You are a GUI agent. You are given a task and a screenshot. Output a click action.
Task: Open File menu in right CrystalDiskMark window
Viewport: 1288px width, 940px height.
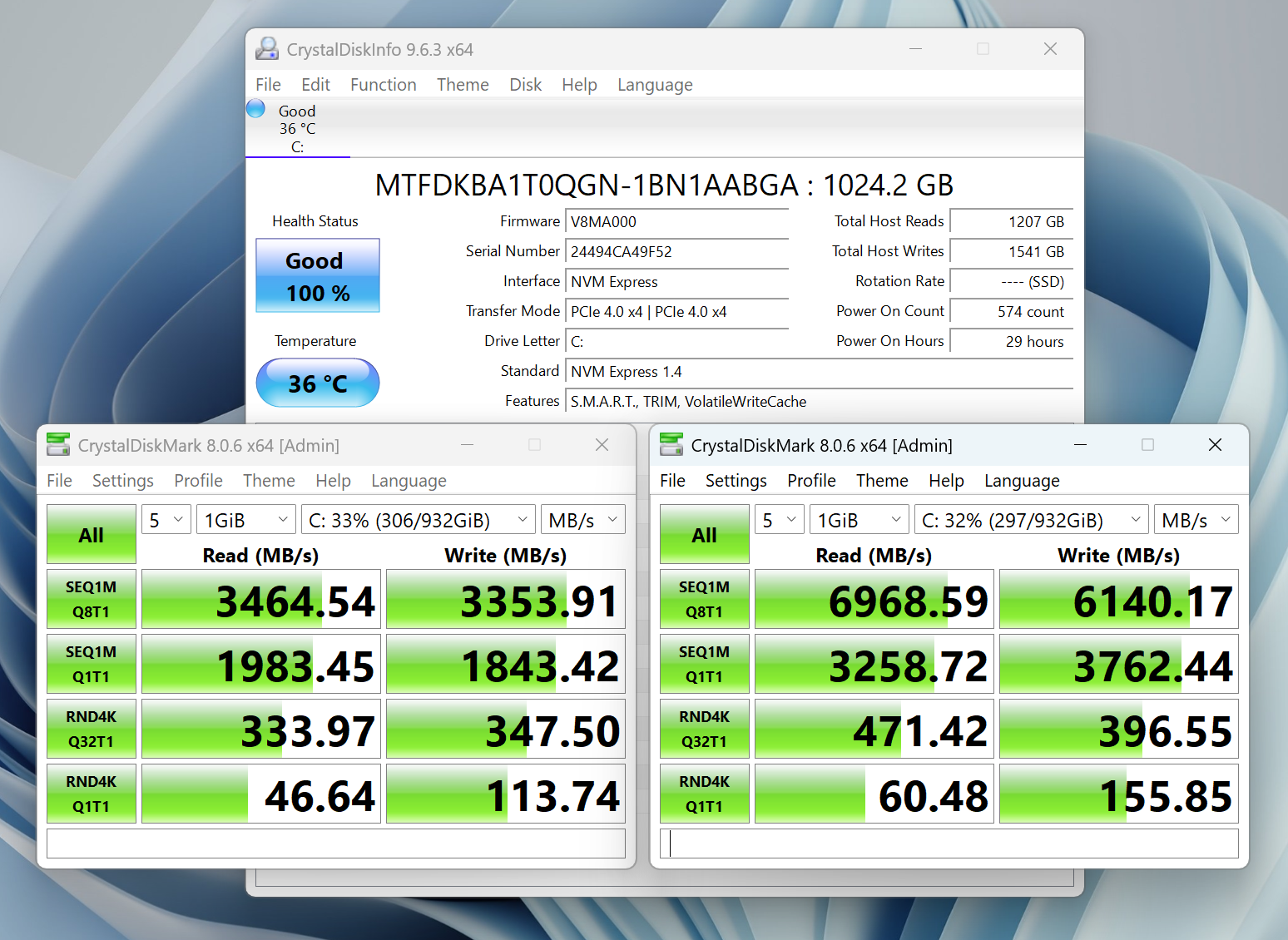[x=672, y=481]
